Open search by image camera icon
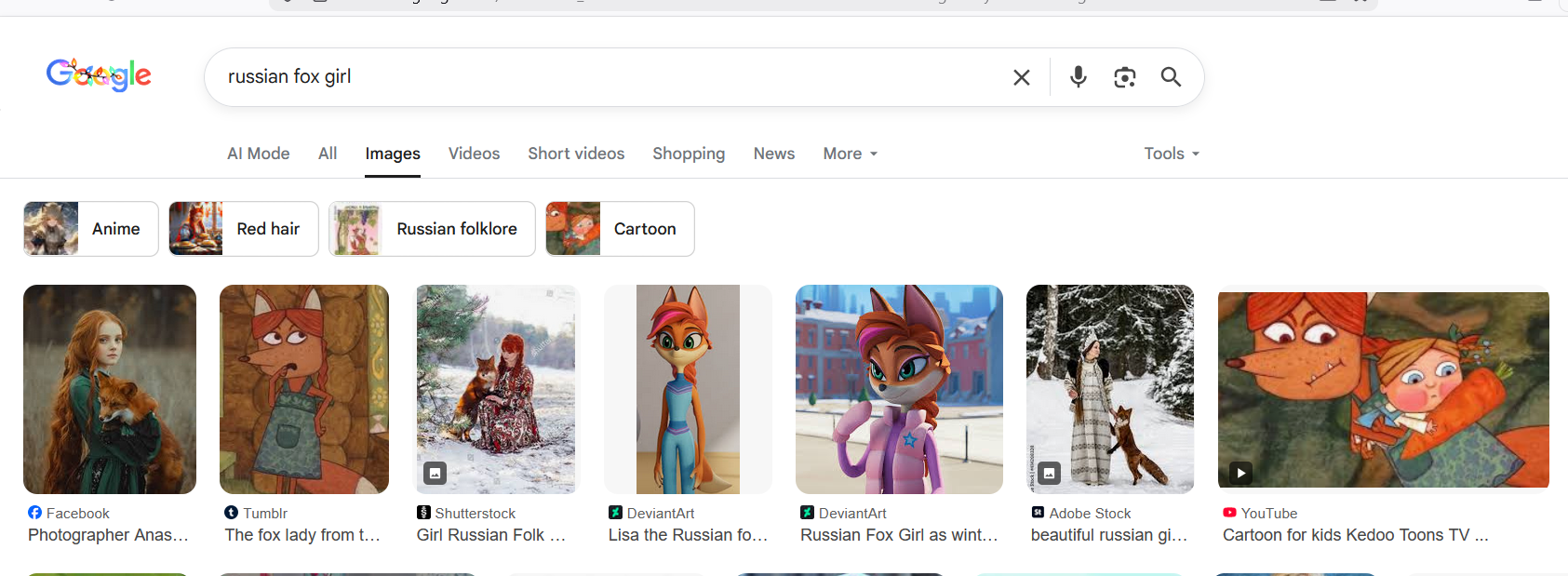1568x576 pixels. point(1125,77)
